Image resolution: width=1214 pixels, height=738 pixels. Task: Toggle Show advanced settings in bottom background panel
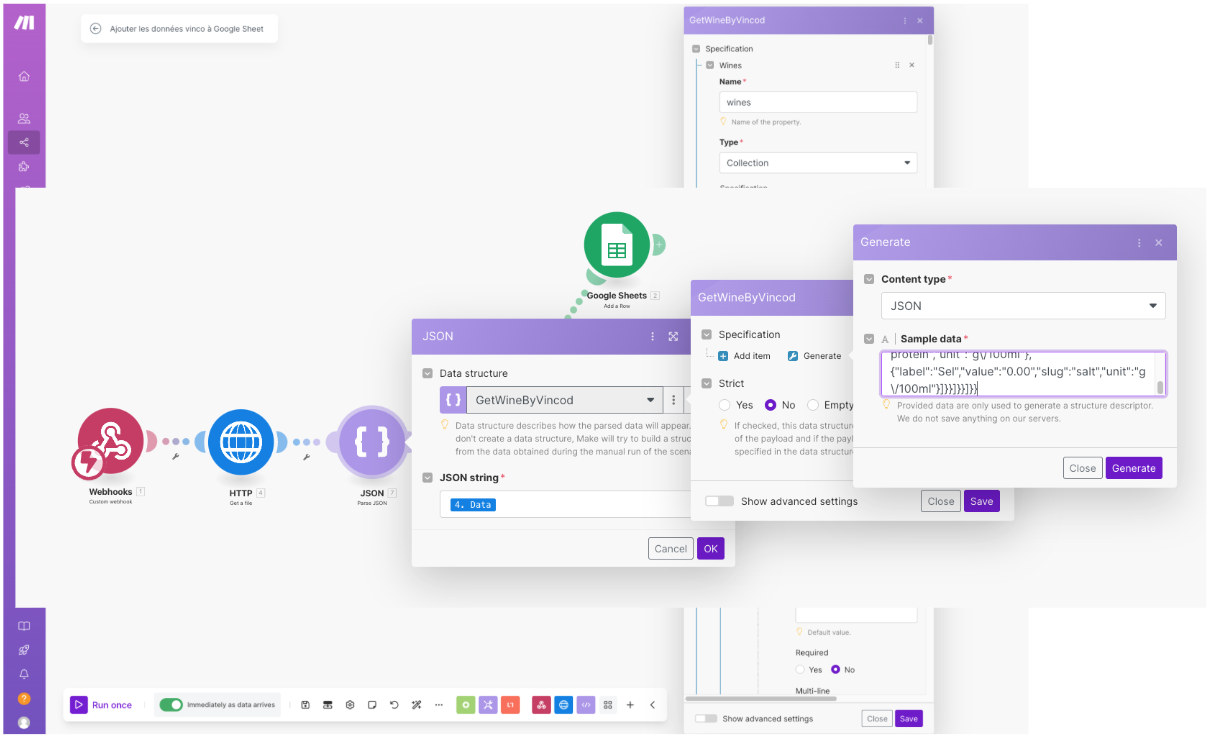706,718
